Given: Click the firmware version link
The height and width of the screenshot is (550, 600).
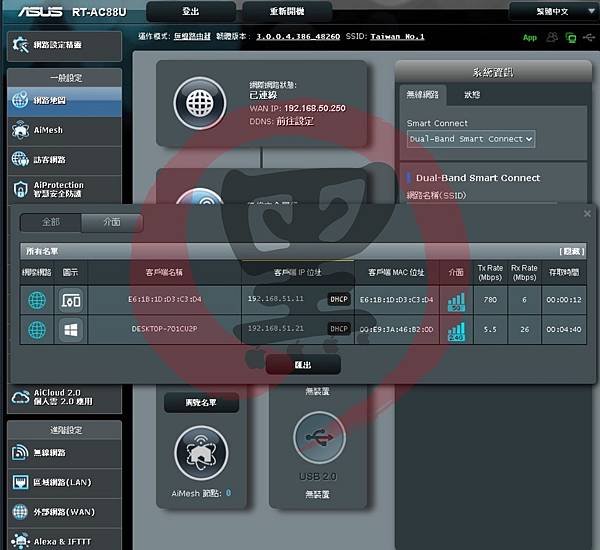Looking at the screenshot, I should [298, 37].
